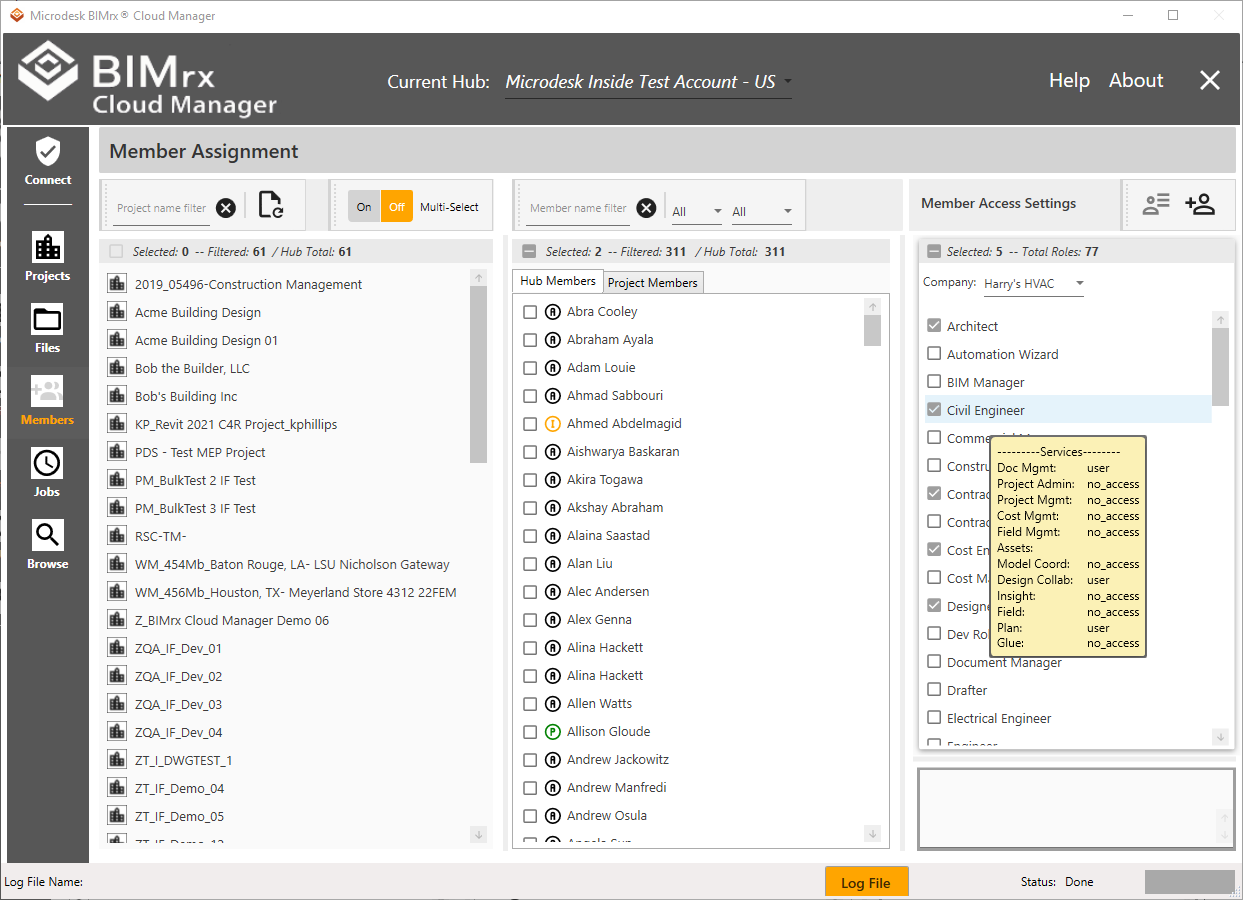Click the member list settings icon
The image size is (1243, 900).
point(1156,204)
